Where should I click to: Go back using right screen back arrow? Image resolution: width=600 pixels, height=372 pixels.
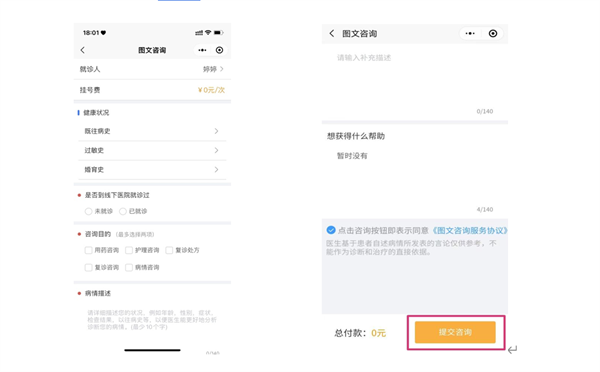(332, 34)
